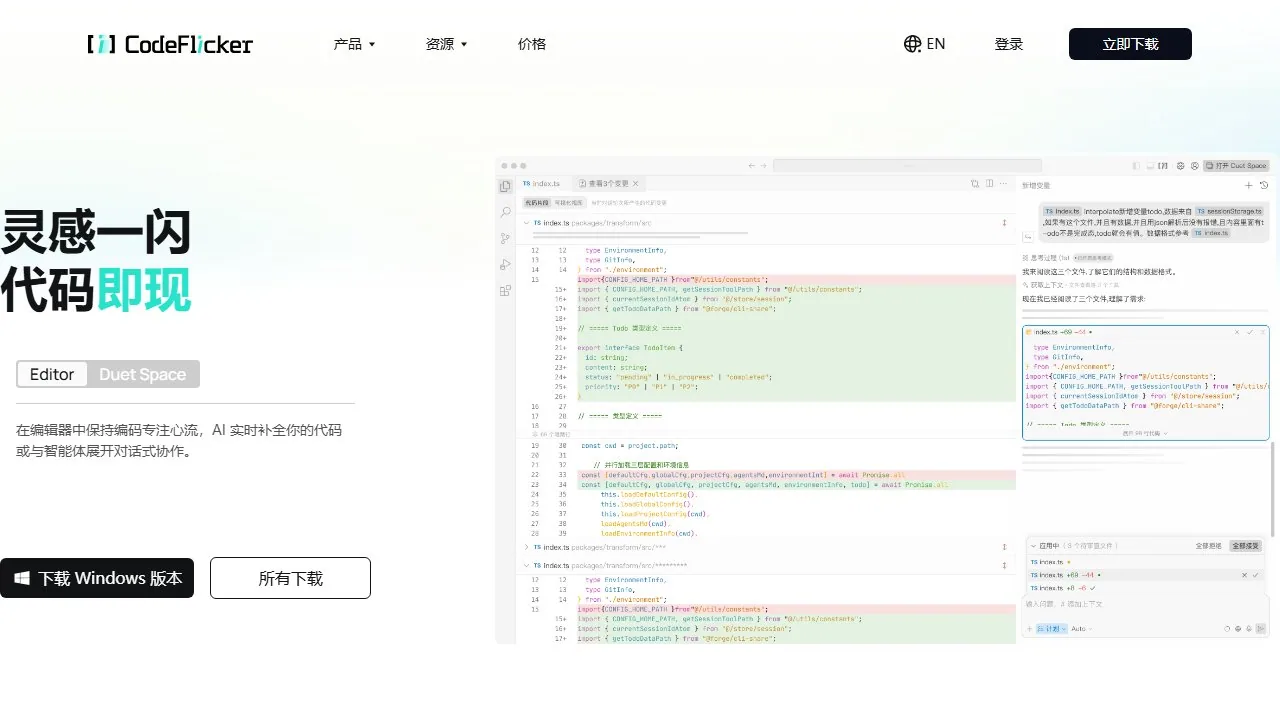1280x720 pixels.
Task: Accept the index.ts +69 -44 change
Action: pos(1257,575)
